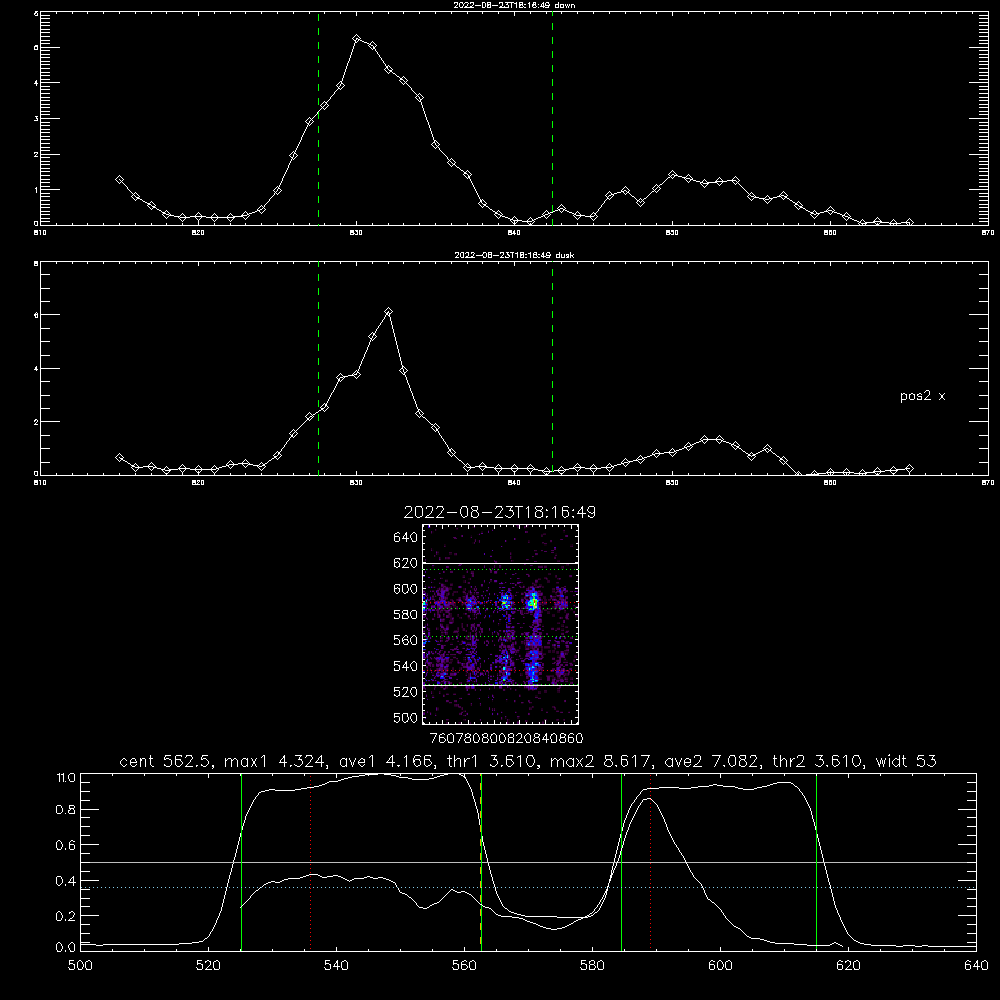Click the heatmap x-axis label string 760780800820840860
Screen dimensions: 1000x1000
click(x=506, y=738)
